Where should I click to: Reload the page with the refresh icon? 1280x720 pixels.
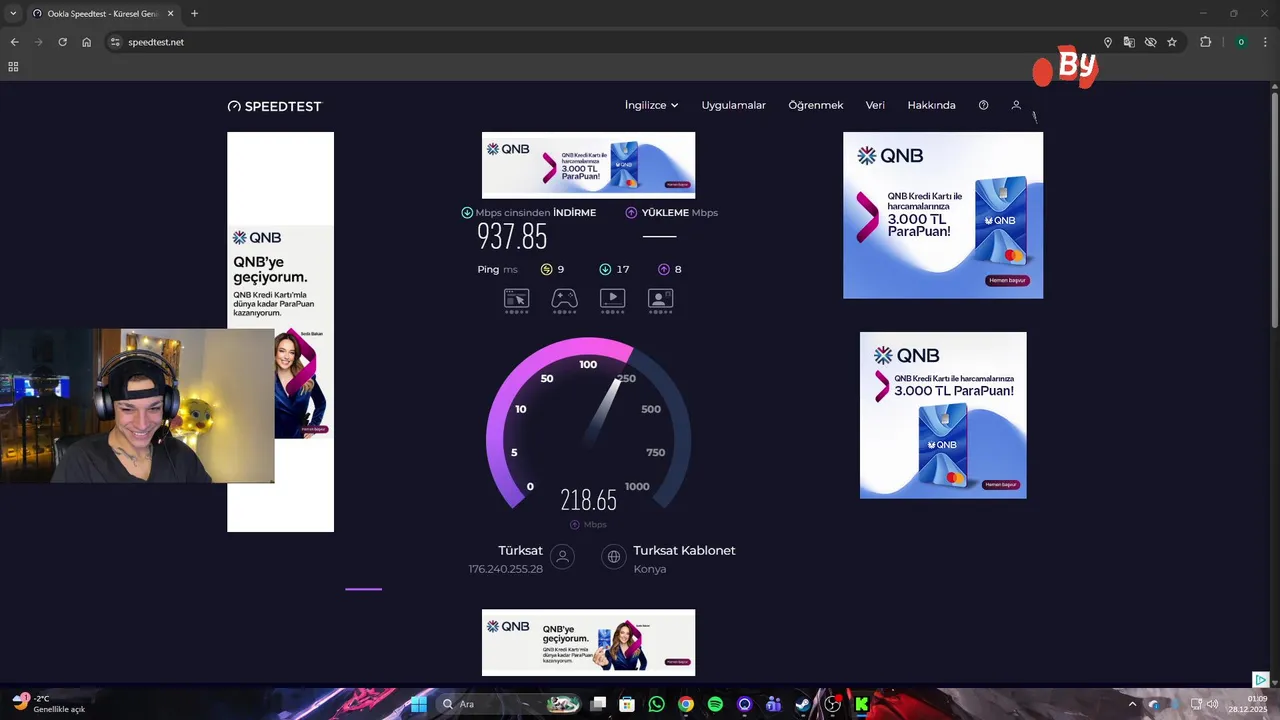click(62, 42)
